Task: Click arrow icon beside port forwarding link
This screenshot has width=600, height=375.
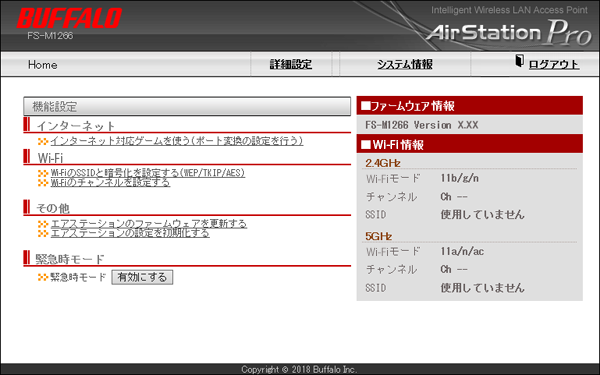Action: click(43, 142)
